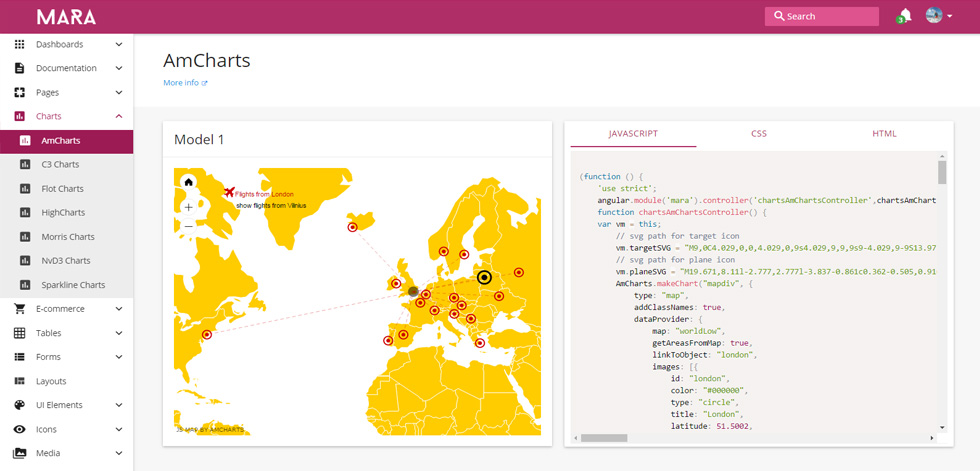The height and width of the screenshot is (471, 980).
Task: Click the code scrollbar down arrow
Action: tap(942, 427)
